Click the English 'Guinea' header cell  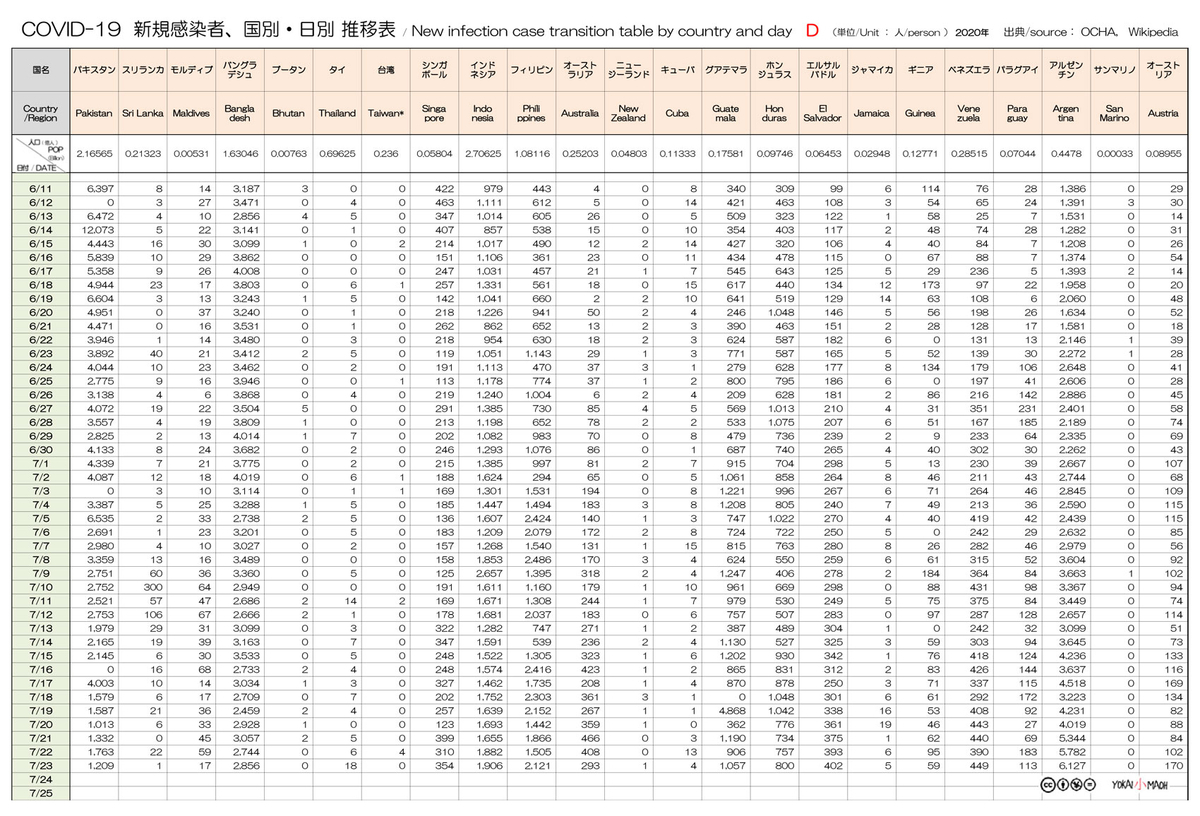[920, 114]
